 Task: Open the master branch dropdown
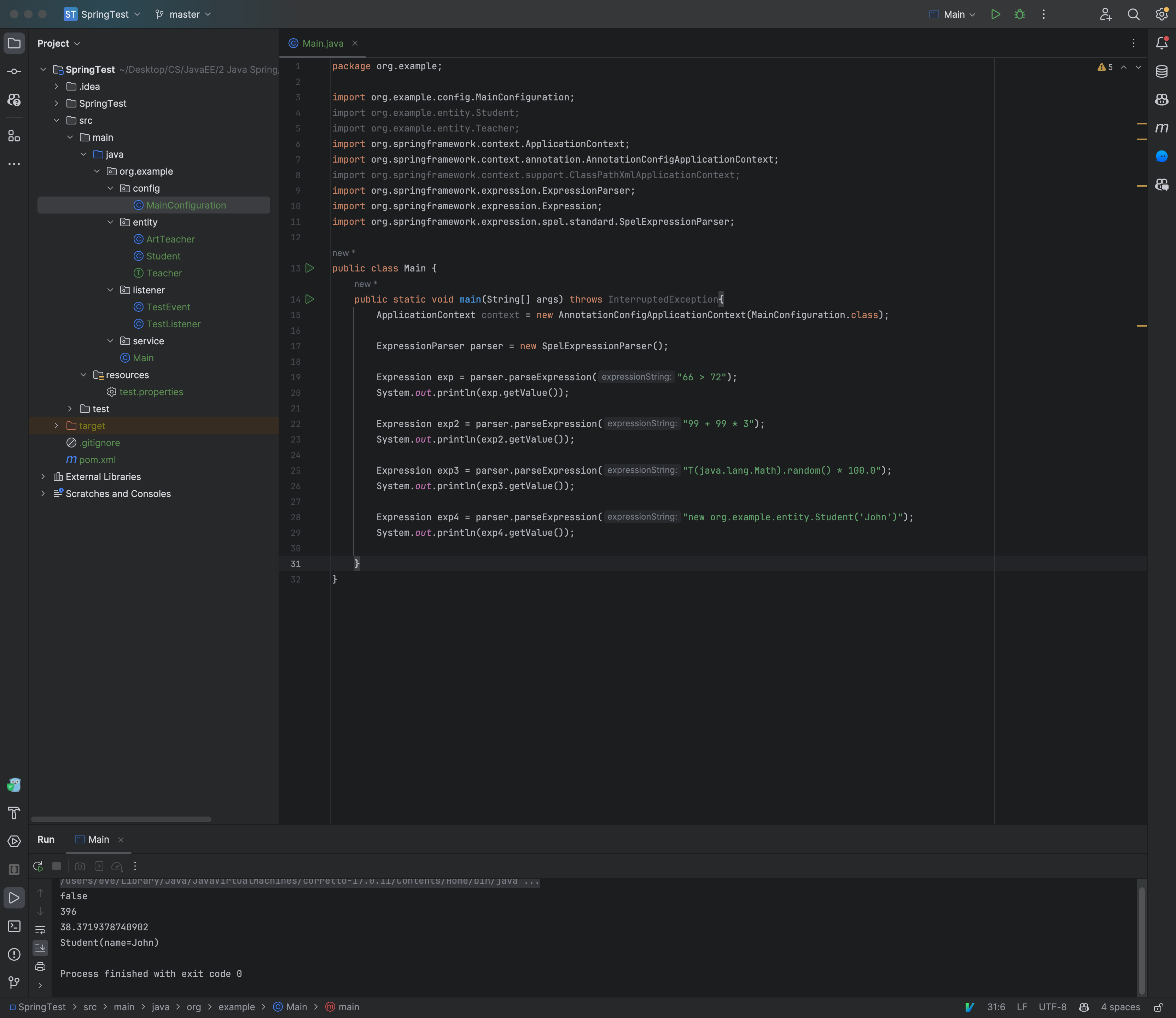182,14
